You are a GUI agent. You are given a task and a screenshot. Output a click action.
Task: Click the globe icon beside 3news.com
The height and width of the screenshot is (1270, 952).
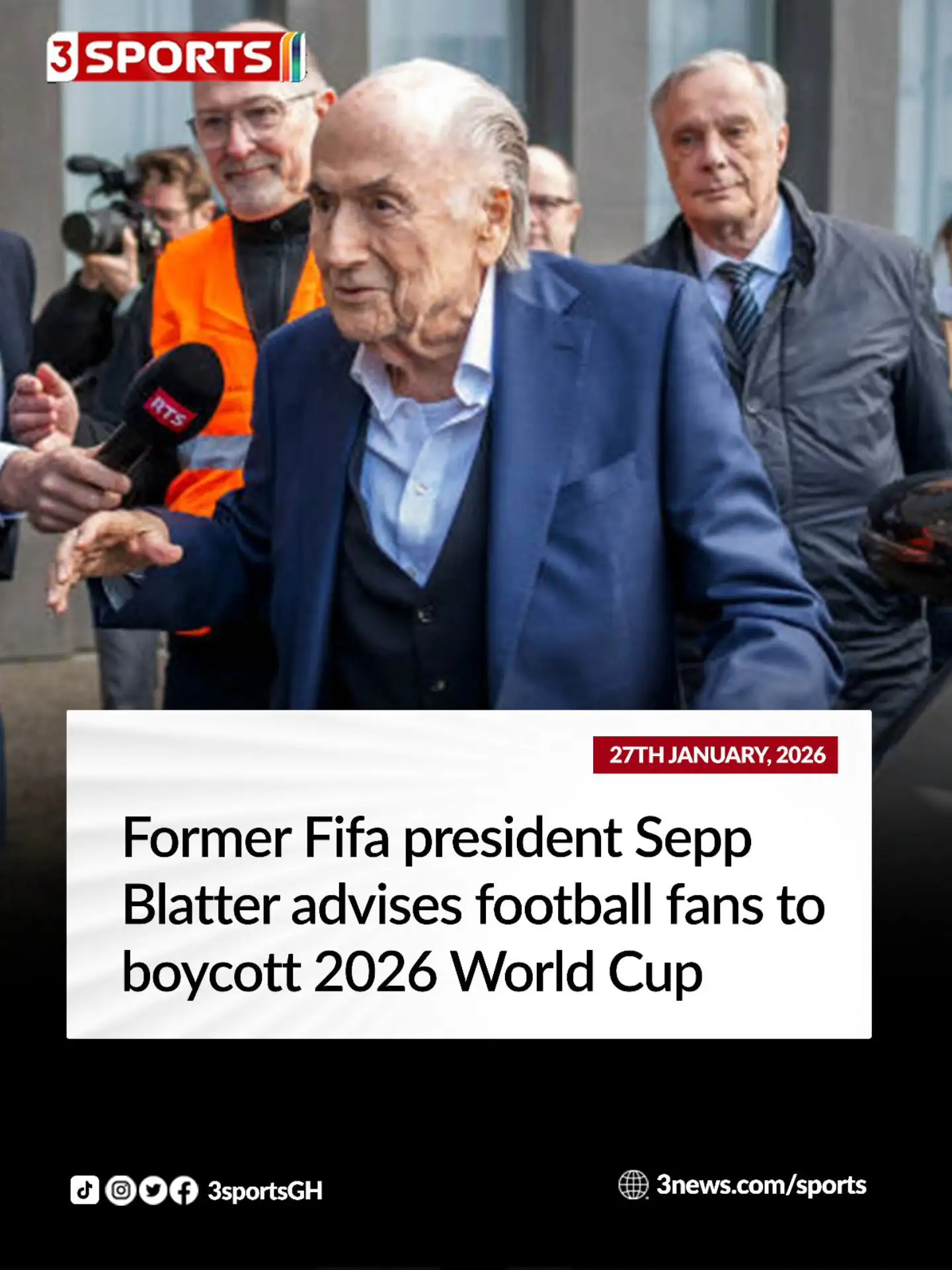point(633,1185)
